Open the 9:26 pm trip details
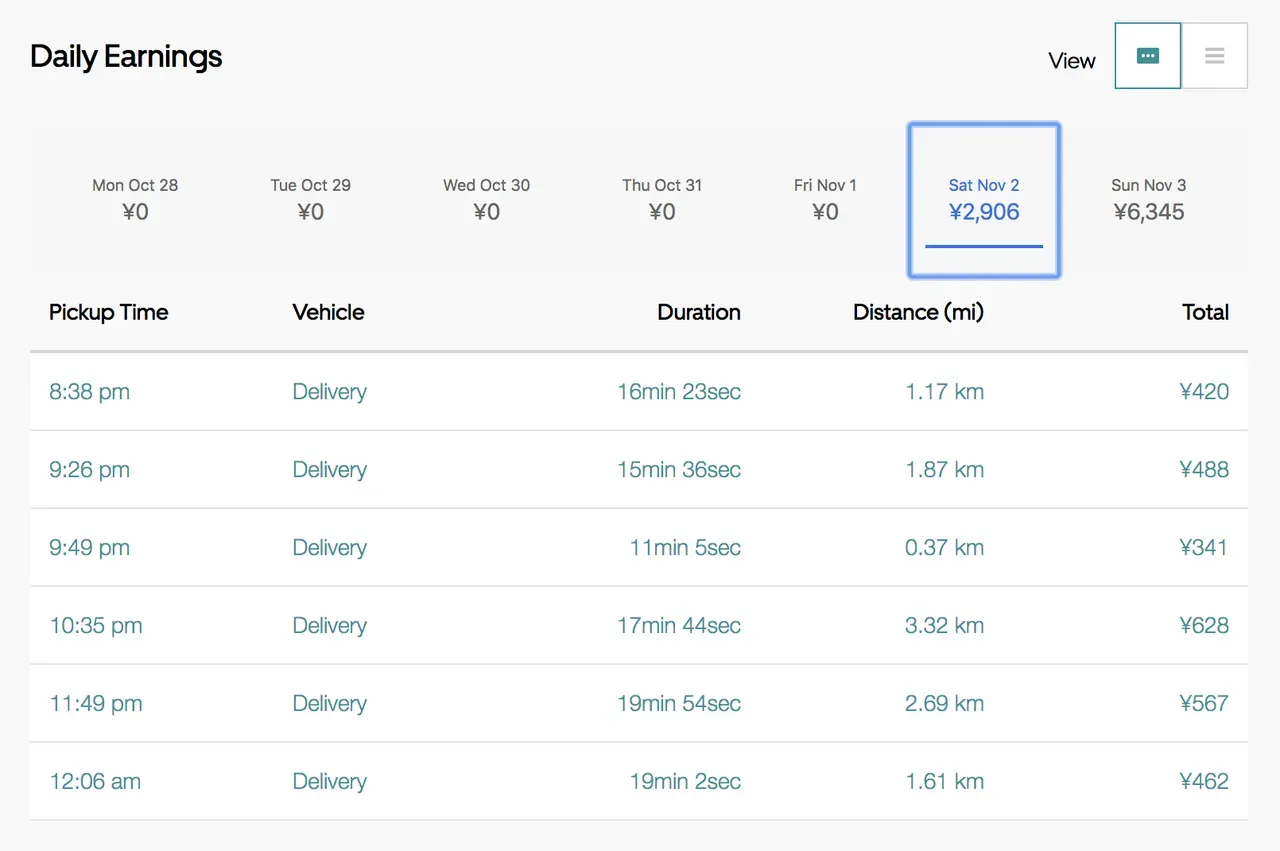Screen dimensions: 1280x851 [x=89, y=470]
